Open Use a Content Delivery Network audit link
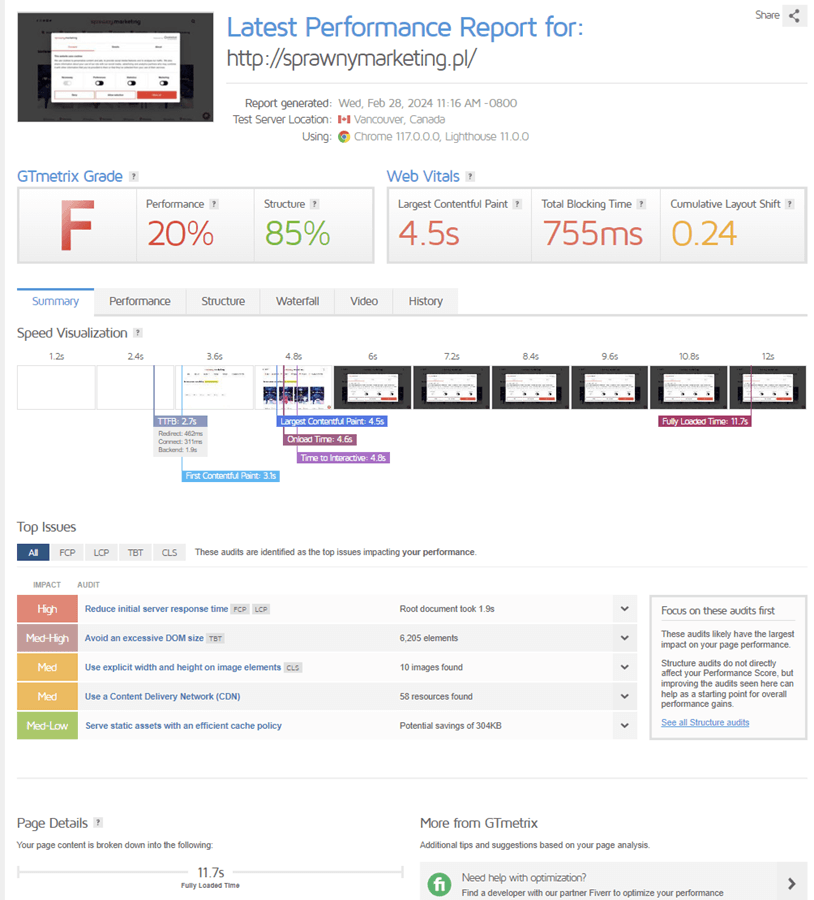 tap(162, 696)
